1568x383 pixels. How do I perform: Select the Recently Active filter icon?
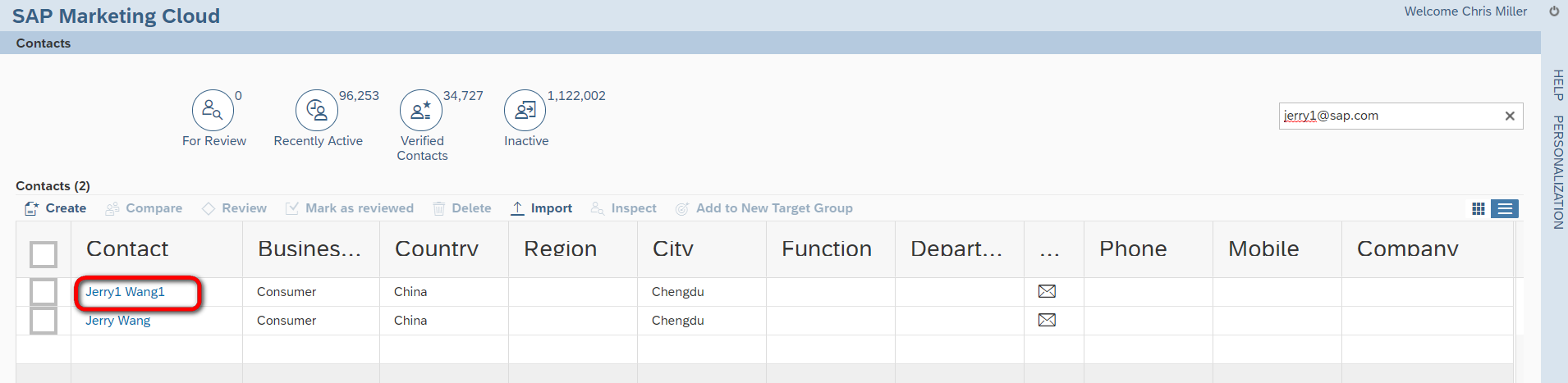tap(317, 110)
